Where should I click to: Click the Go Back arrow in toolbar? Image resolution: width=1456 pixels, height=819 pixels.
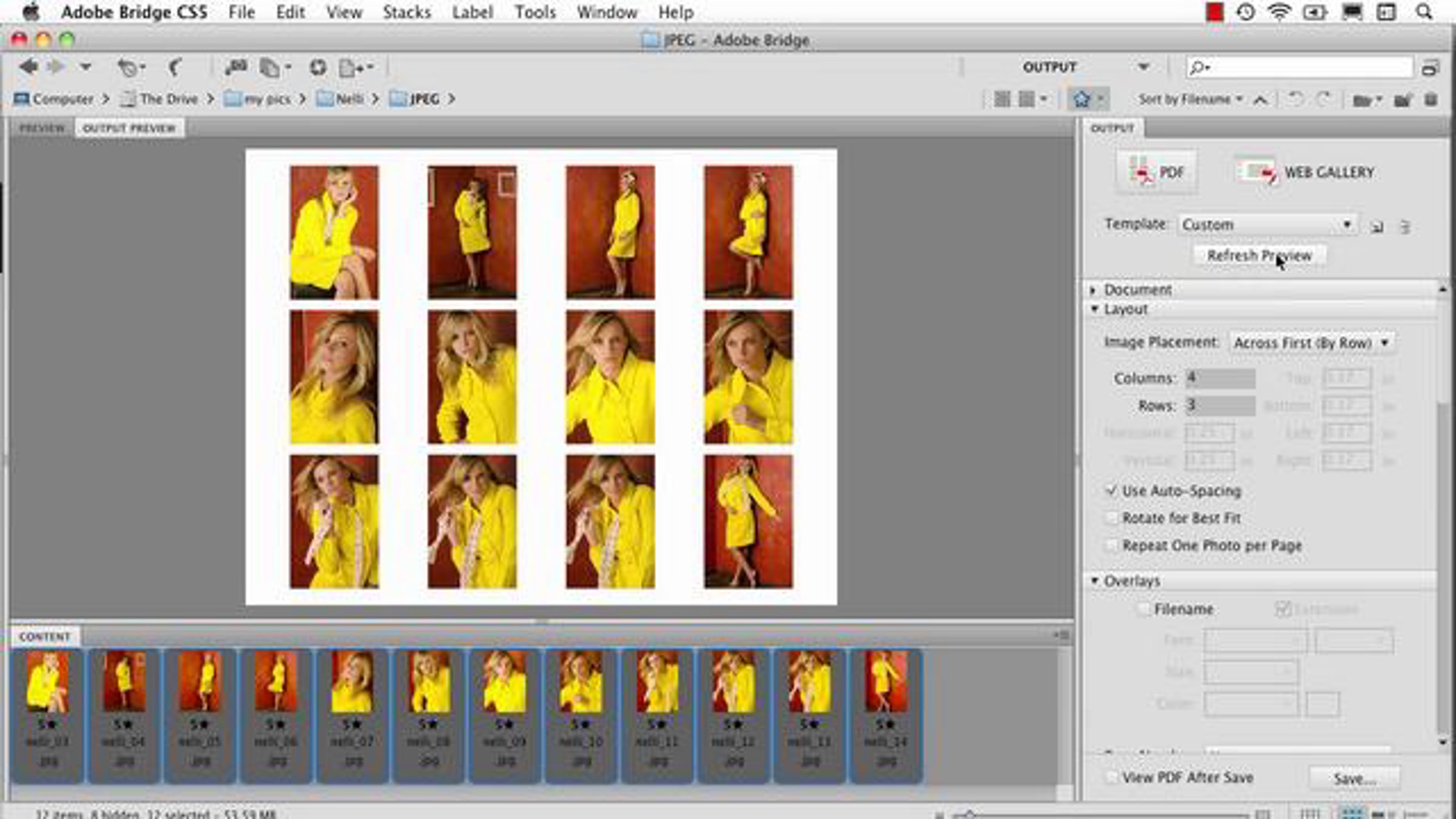(27, 67)
